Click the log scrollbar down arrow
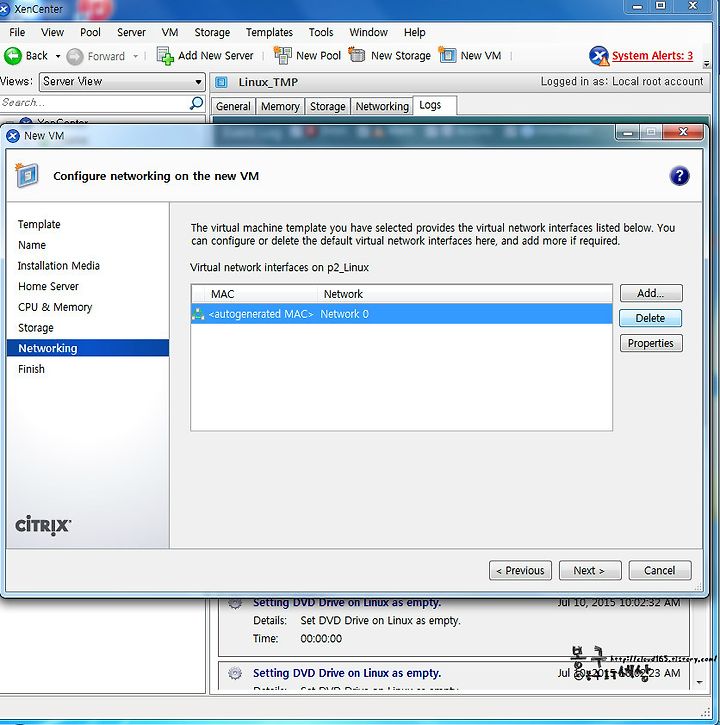This screenshot has width=720, height=725. click(x=699, y=682)
